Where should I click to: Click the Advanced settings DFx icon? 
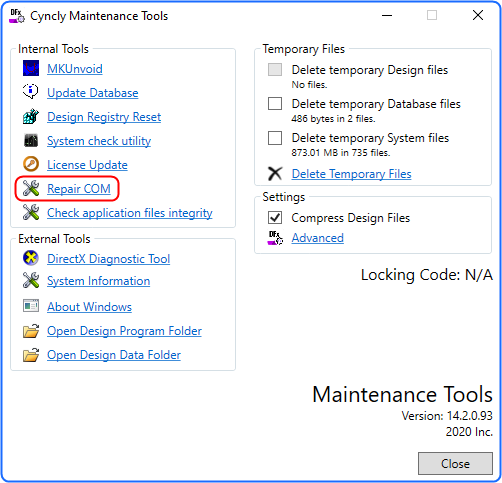click(x=275, y=238)
